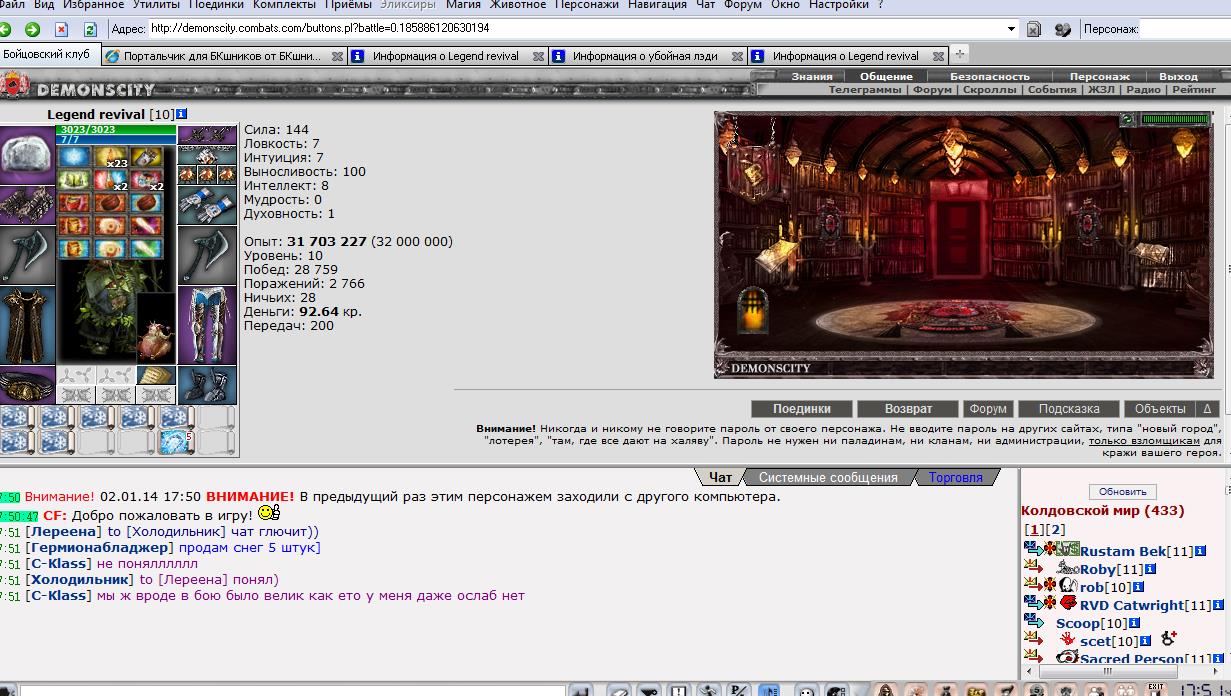1231x696 pixels.
Task: Click the URL address input field
Action: tap(576, 29)
